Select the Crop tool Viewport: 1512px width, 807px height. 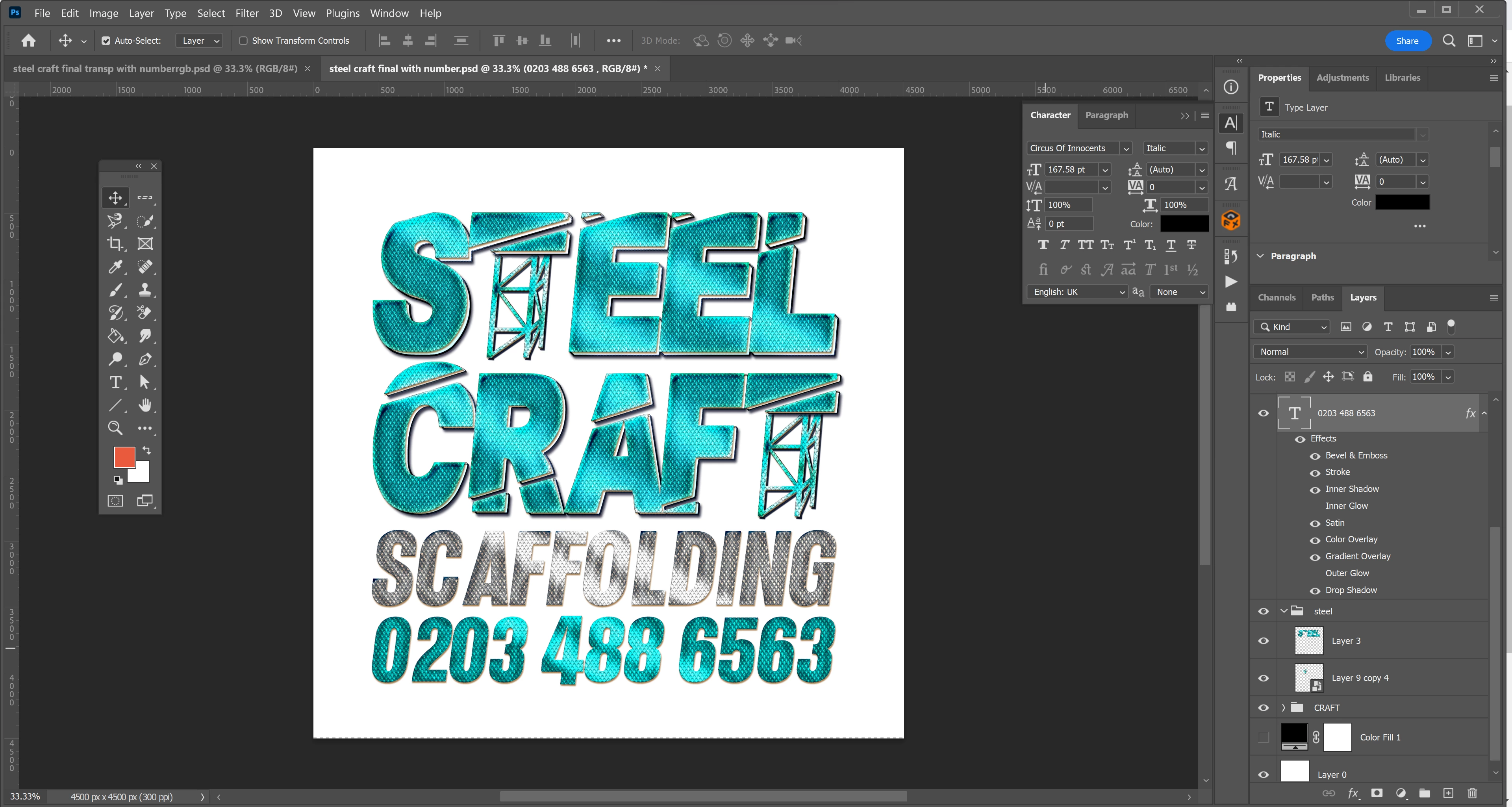[115, 243]
